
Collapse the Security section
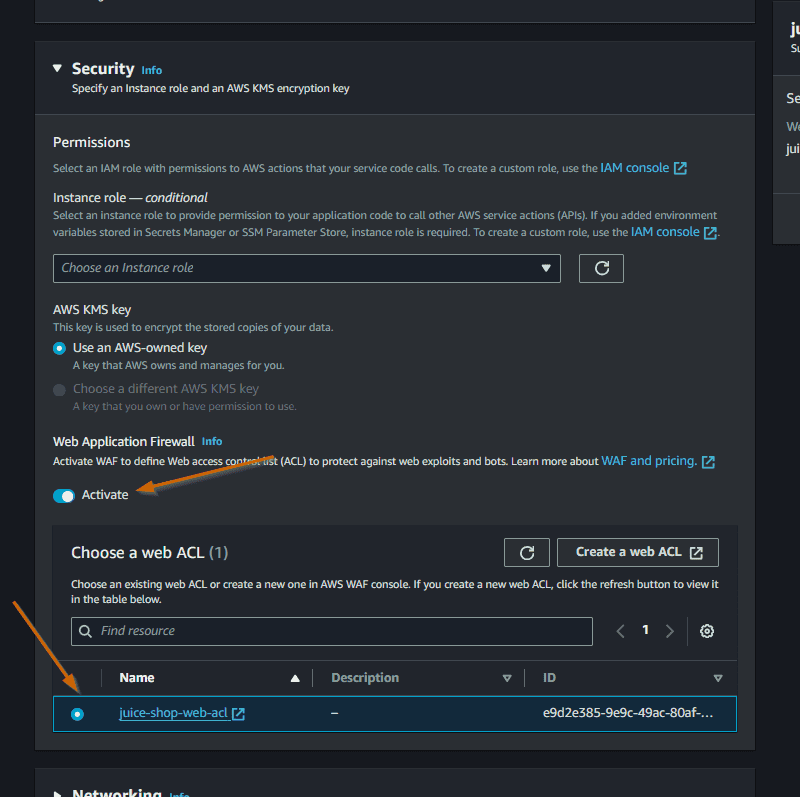pyautogui.click(x=57, y=69)
